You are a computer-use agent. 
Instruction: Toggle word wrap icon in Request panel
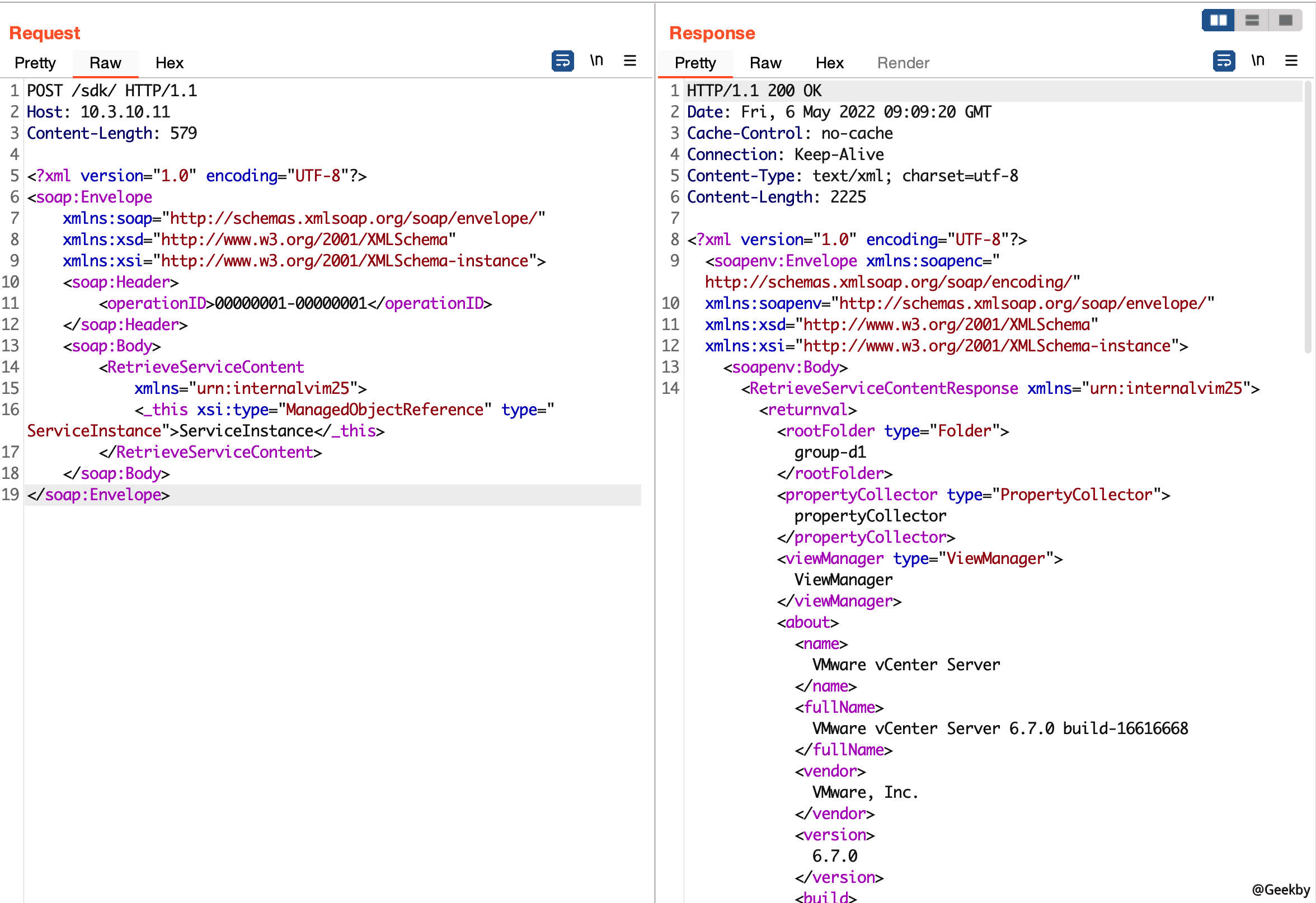[x=562, y=60]
